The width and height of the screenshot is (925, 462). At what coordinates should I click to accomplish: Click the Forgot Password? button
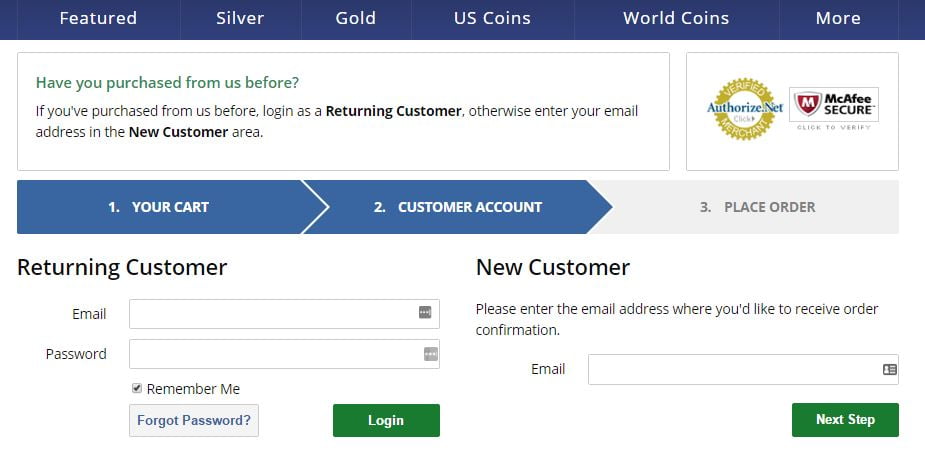194,420
